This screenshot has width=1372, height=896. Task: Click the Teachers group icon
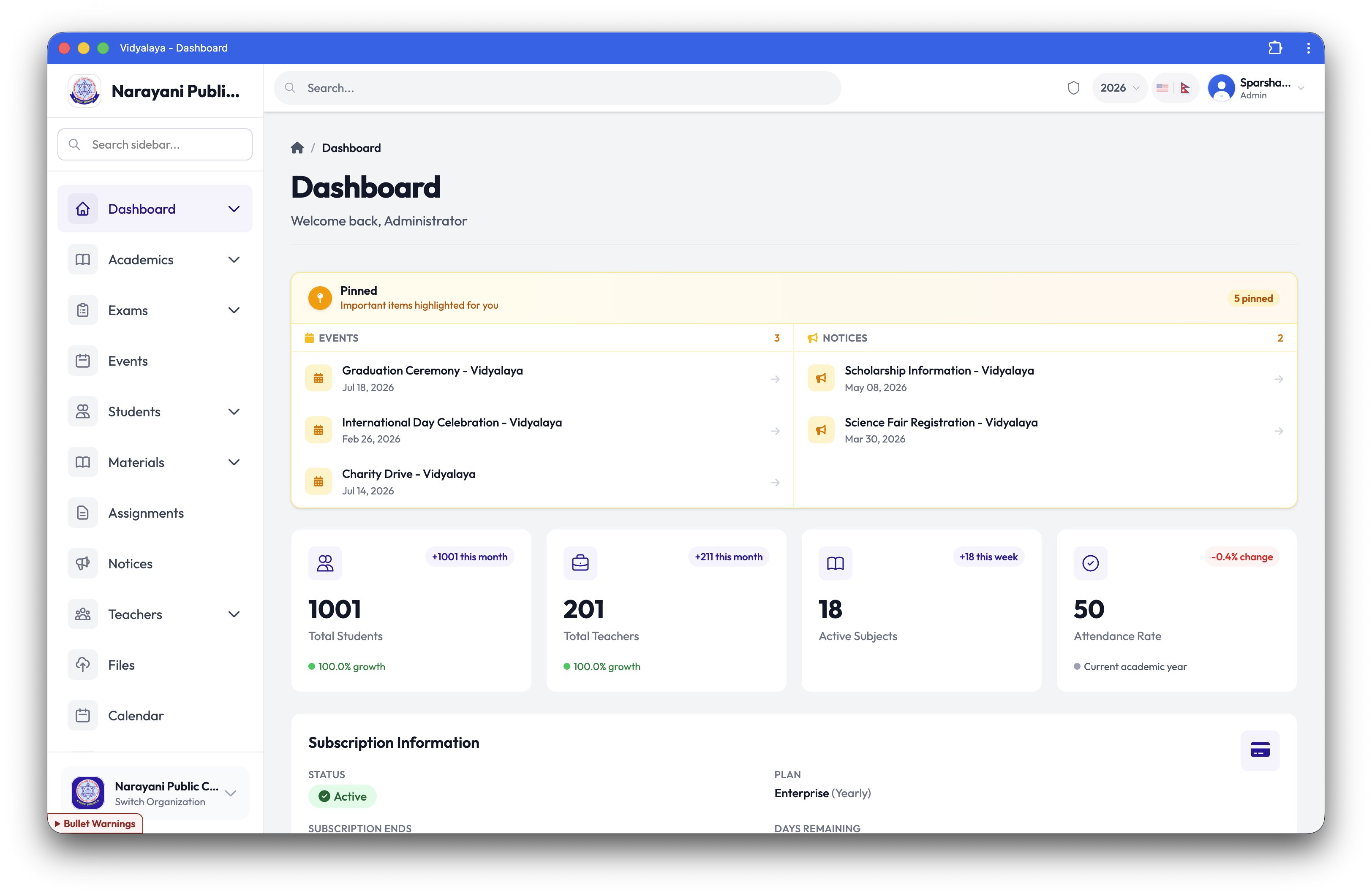[83, 614]
